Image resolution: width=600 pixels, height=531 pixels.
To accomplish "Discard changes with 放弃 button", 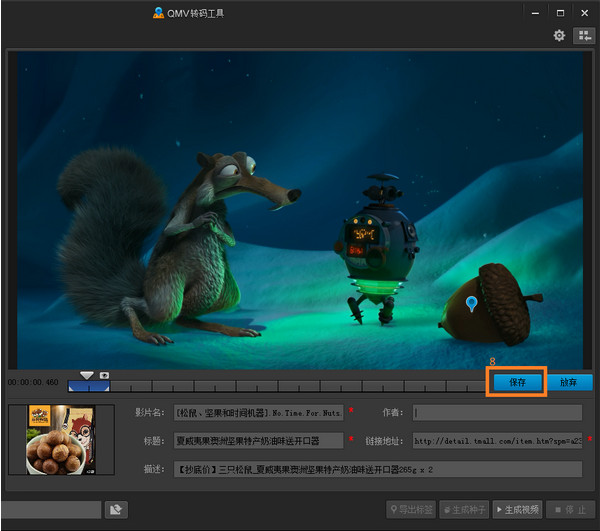I will [x=569, y=382].
